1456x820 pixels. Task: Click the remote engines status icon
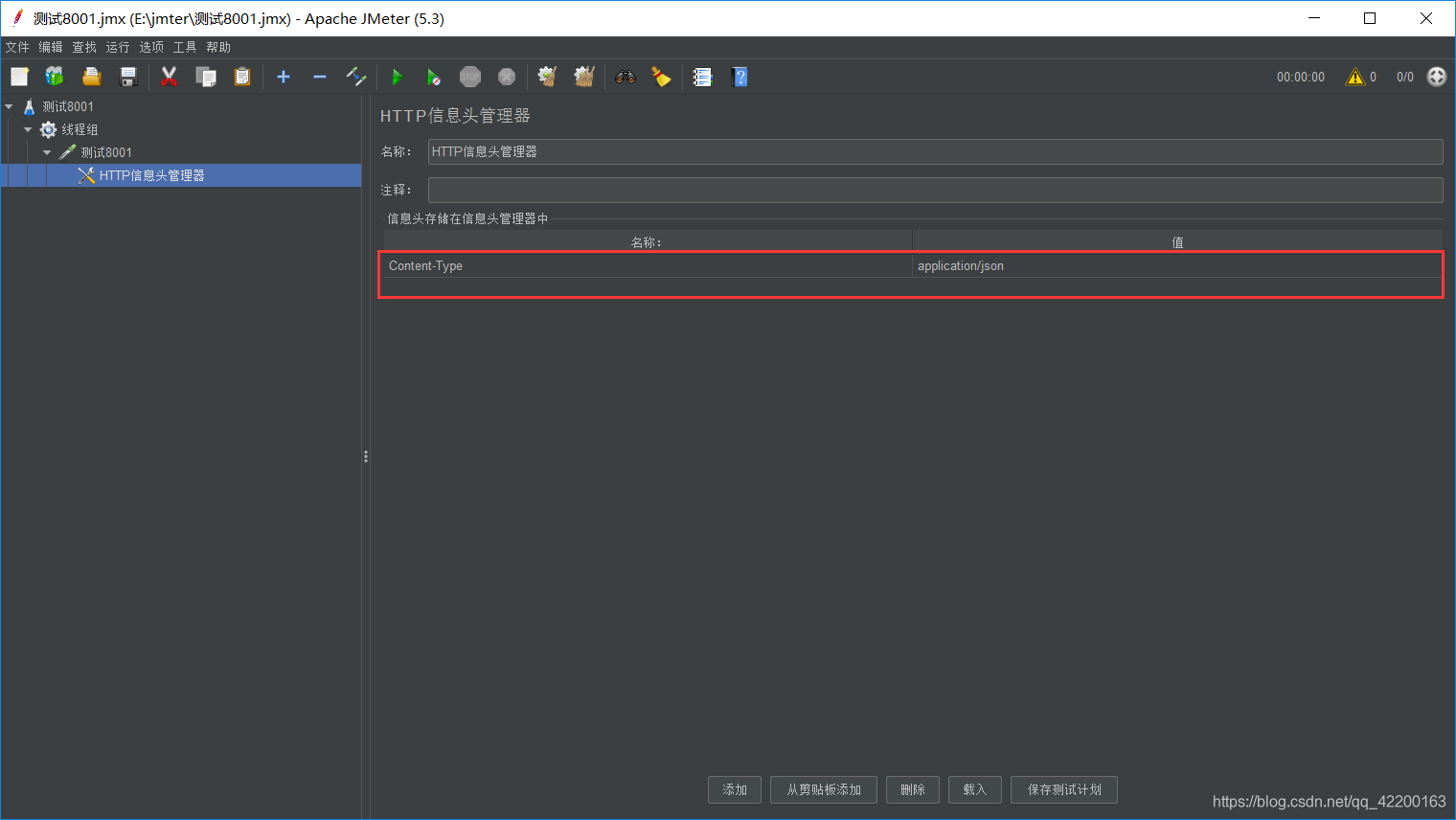tap(1437, 77)
